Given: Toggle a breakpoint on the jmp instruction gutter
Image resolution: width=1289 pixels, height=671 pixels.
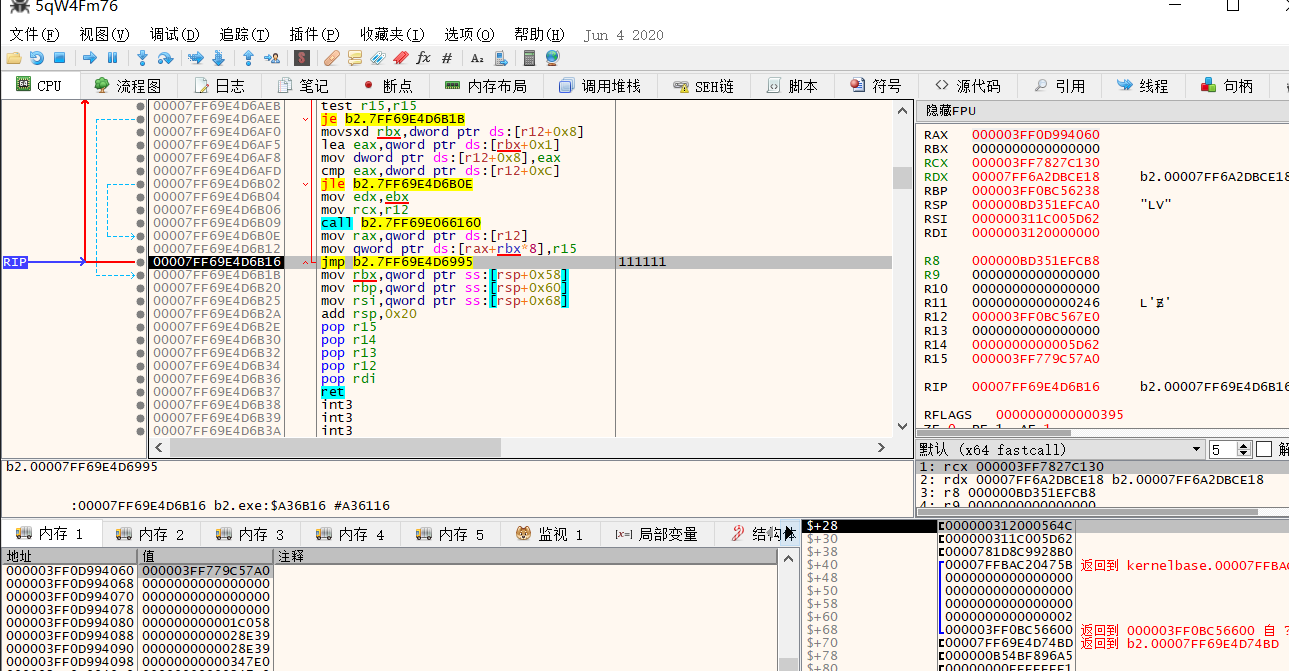Looking at the screenshot, I should click(140, 261).
